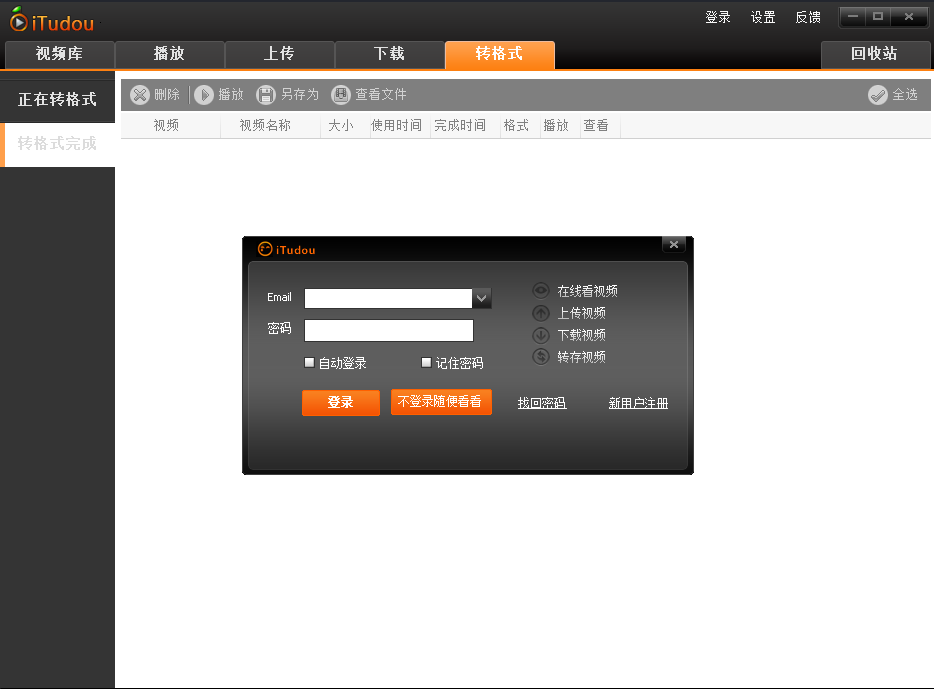Viewport: 934px width, 689px height.
Task: Go to the upload (上传) tab
Action: pyautogui.click(x=279, y=54)
